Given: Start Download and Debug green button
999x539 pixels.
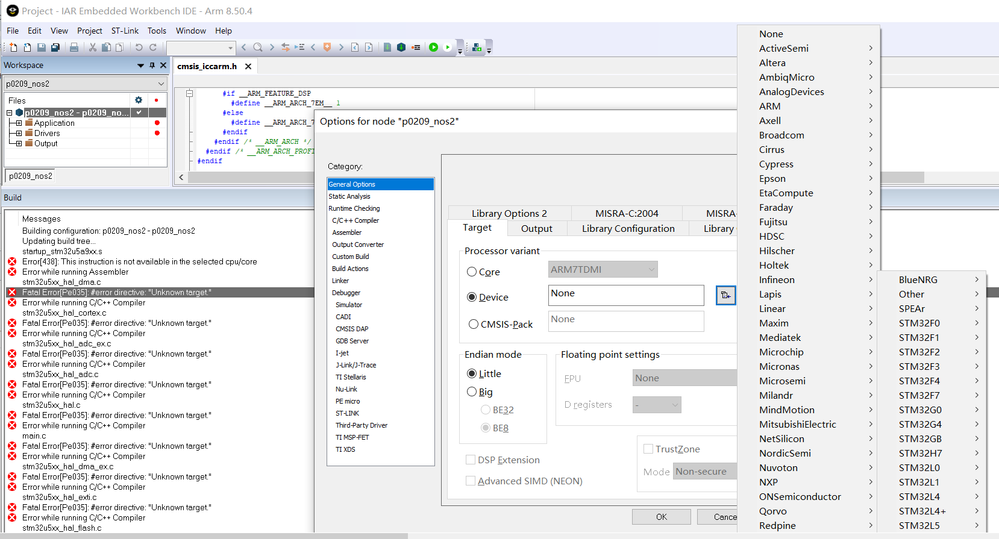Looking at the screenshot, I should tap(433, 47).
